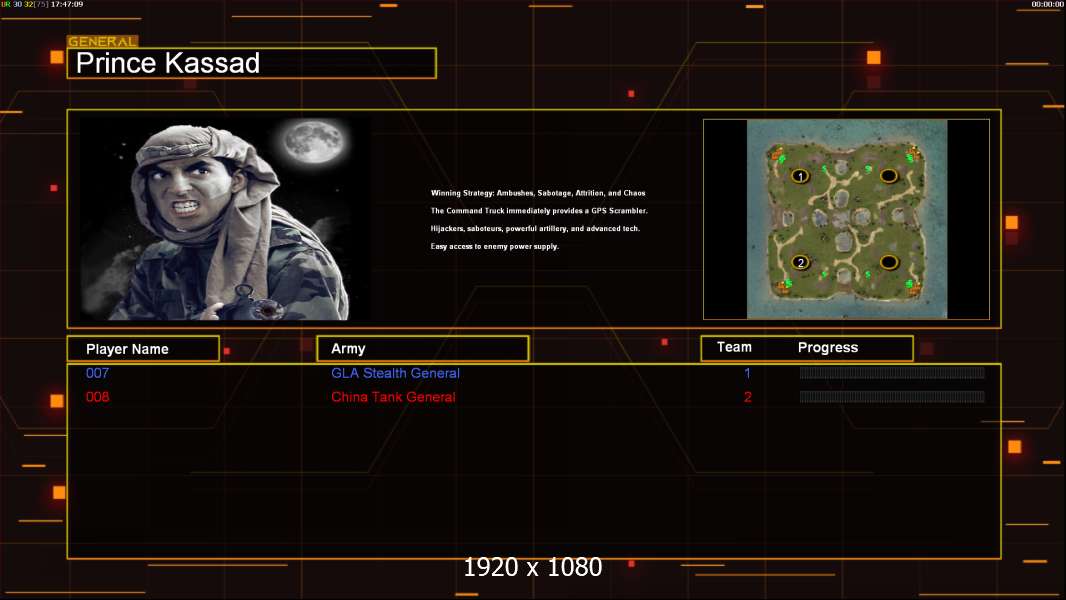Select the empty lower-right start slot on map
1066x600 pixels.
click(889, 262)
